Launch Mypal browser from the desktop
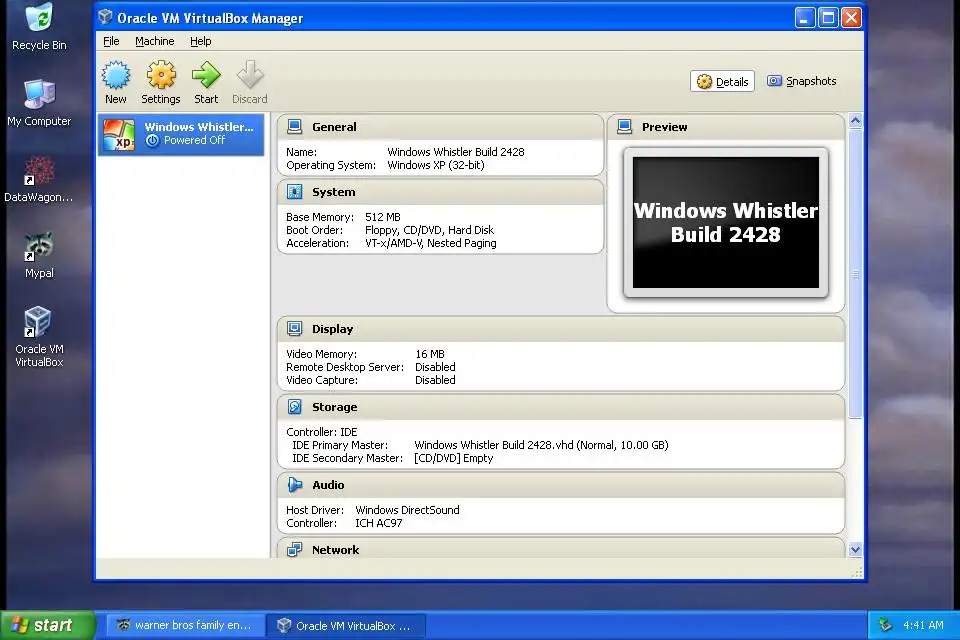960x640 pixels. 39,255
